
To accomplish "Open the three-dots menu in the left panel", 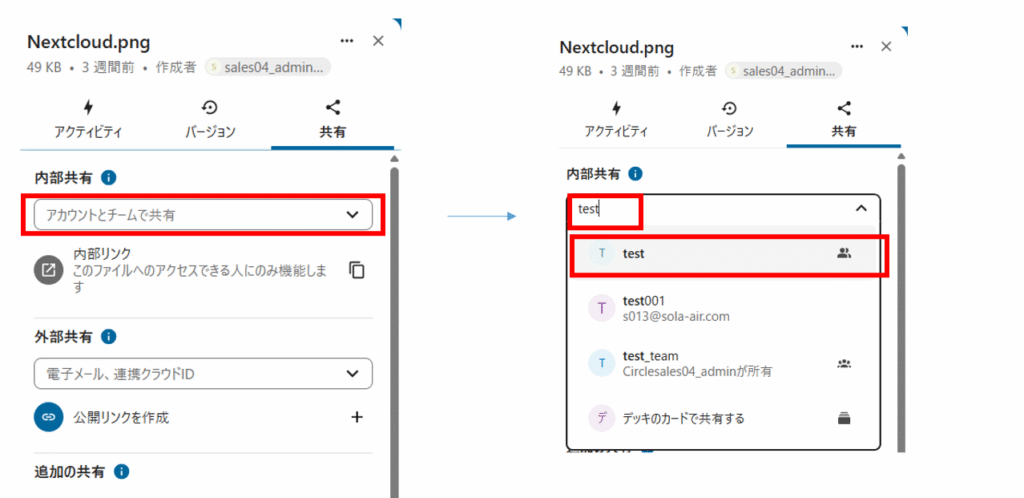I will (x=347, y=41).
